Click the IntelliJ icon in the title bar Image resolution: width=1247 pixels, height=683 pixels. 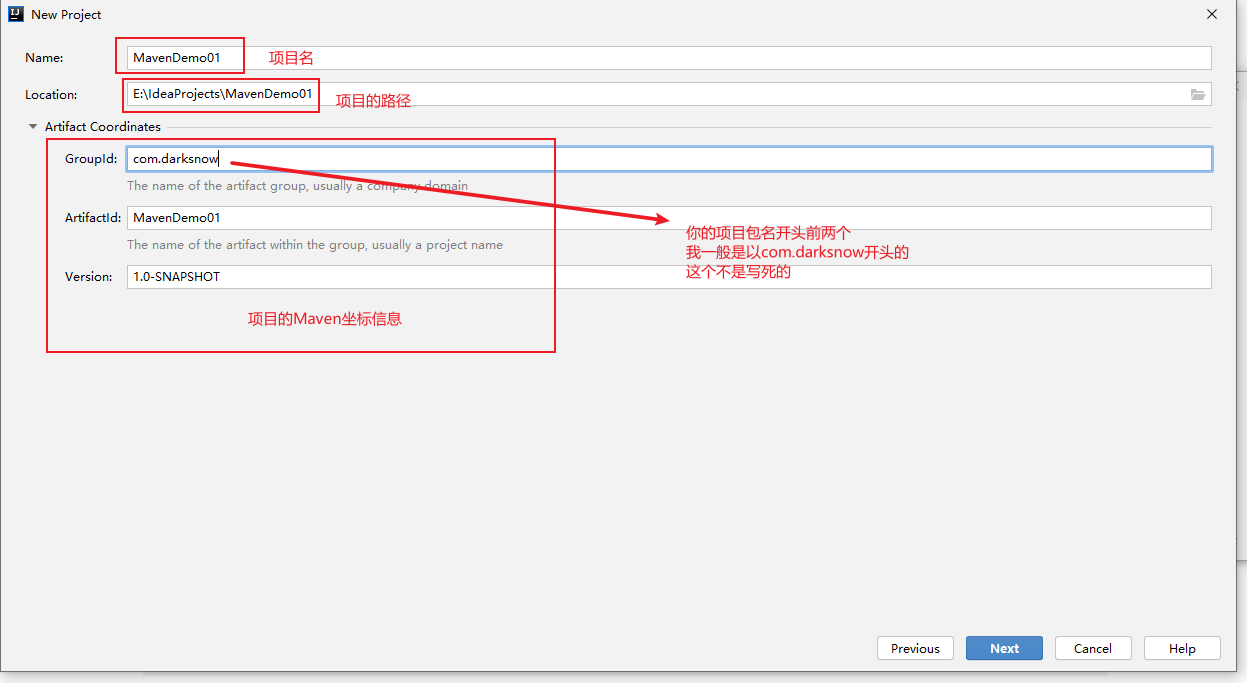16,14
